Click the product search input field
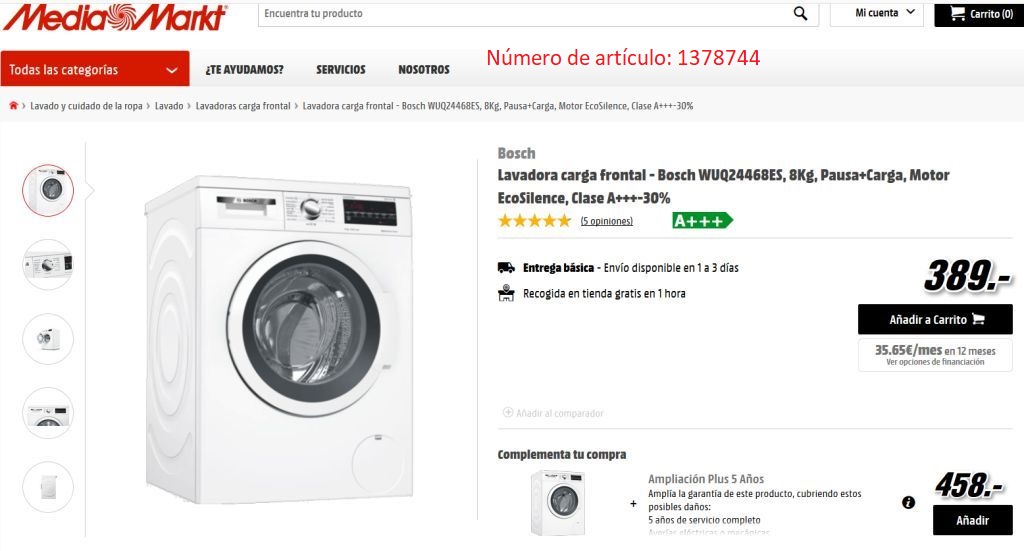 (524, 13)
